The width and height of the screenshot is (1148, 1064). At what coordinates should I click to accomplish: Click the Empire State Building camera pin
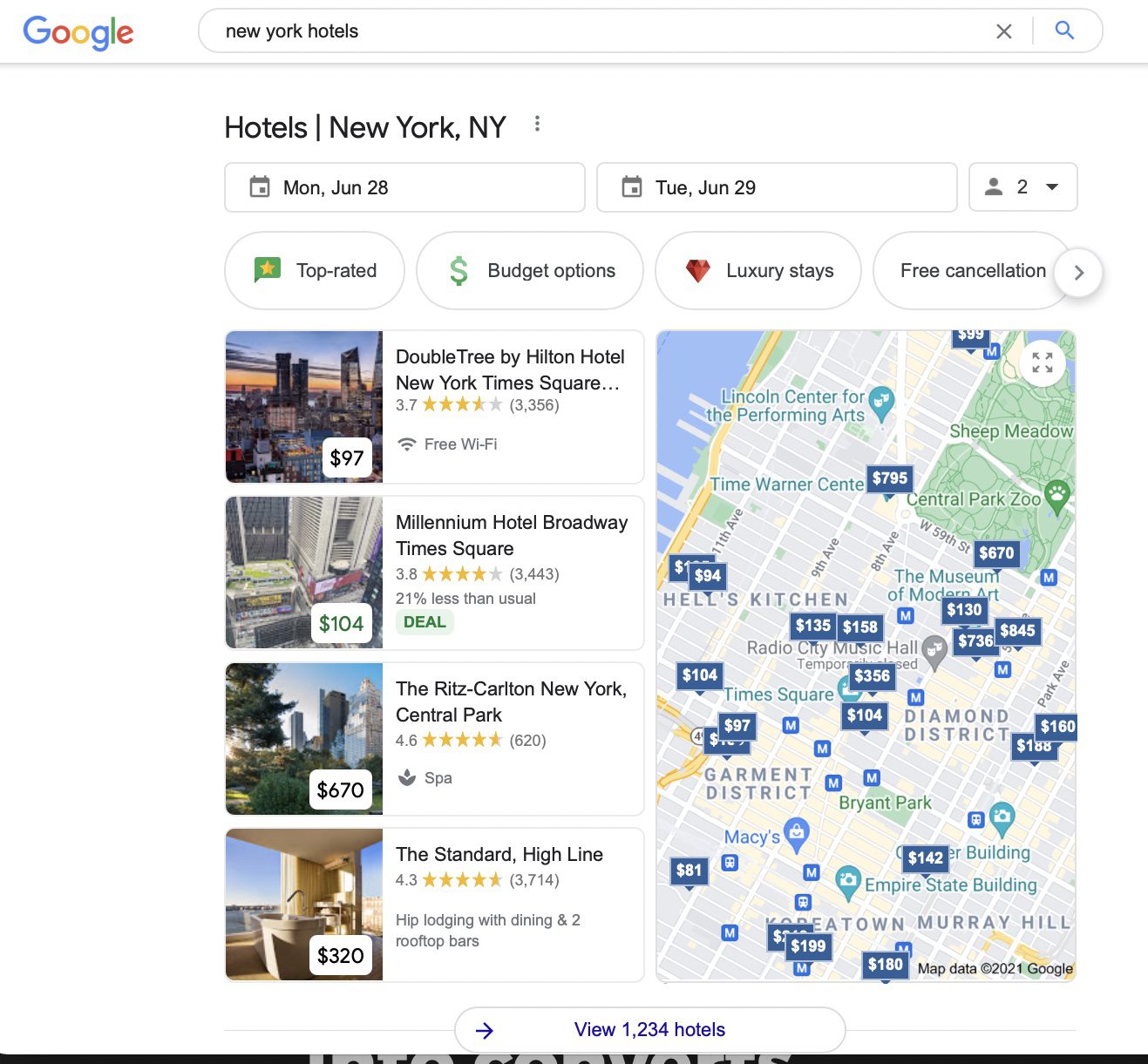[x=847, y=882]
